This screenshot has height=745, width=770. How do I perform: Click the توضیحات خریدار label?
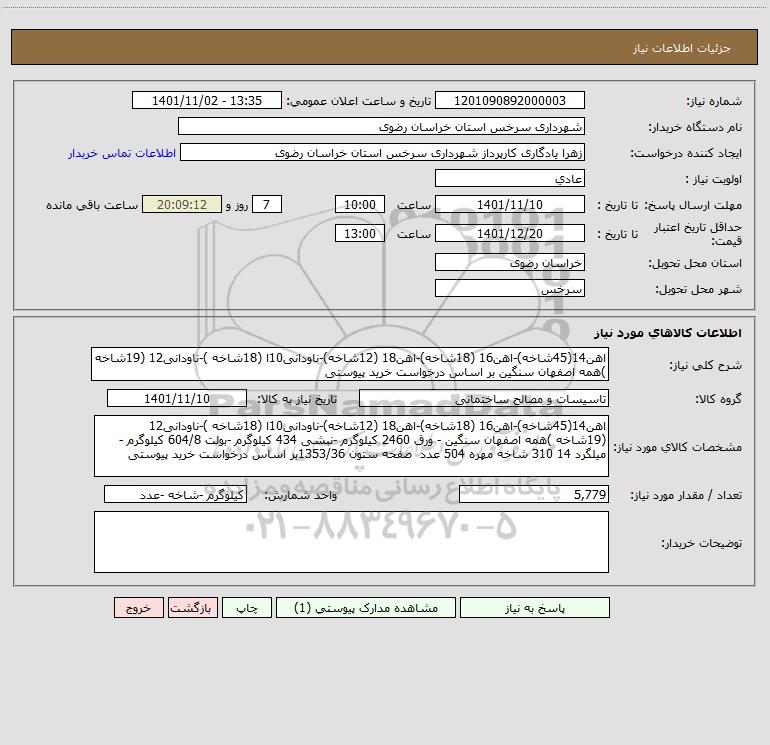(x=702, y=543)
